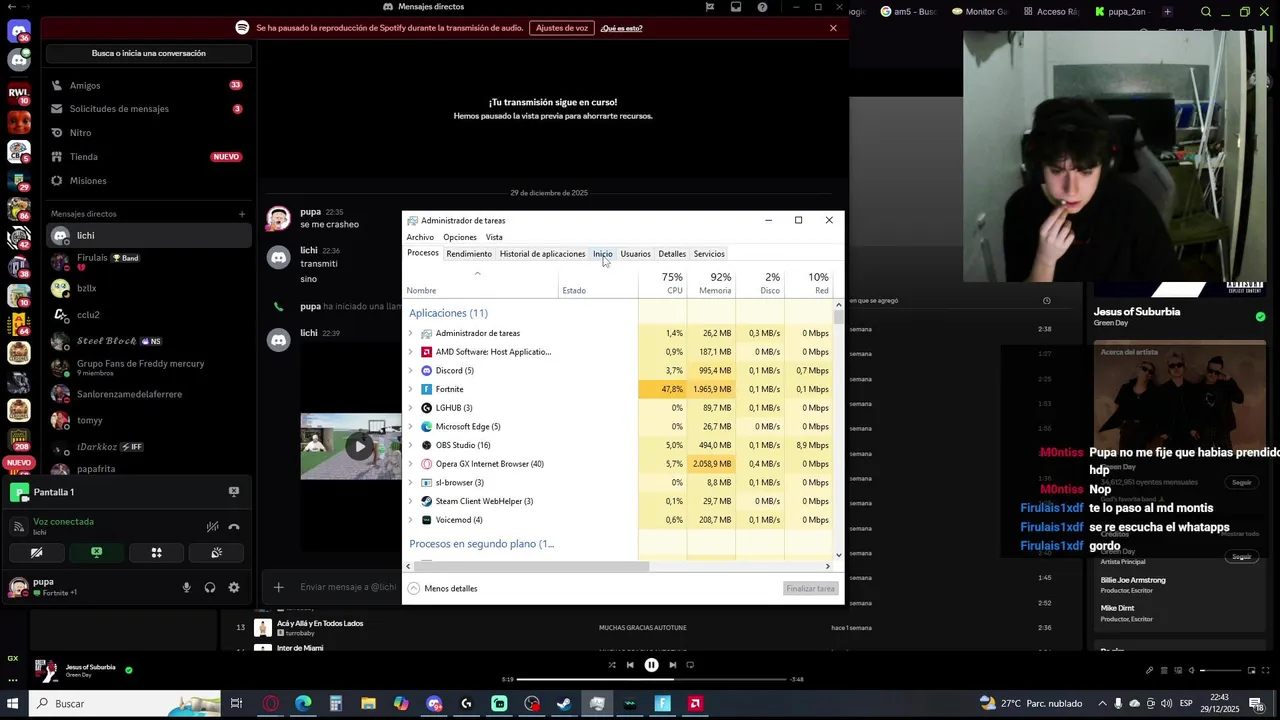Turn on Discord camera button

(36, 552)
